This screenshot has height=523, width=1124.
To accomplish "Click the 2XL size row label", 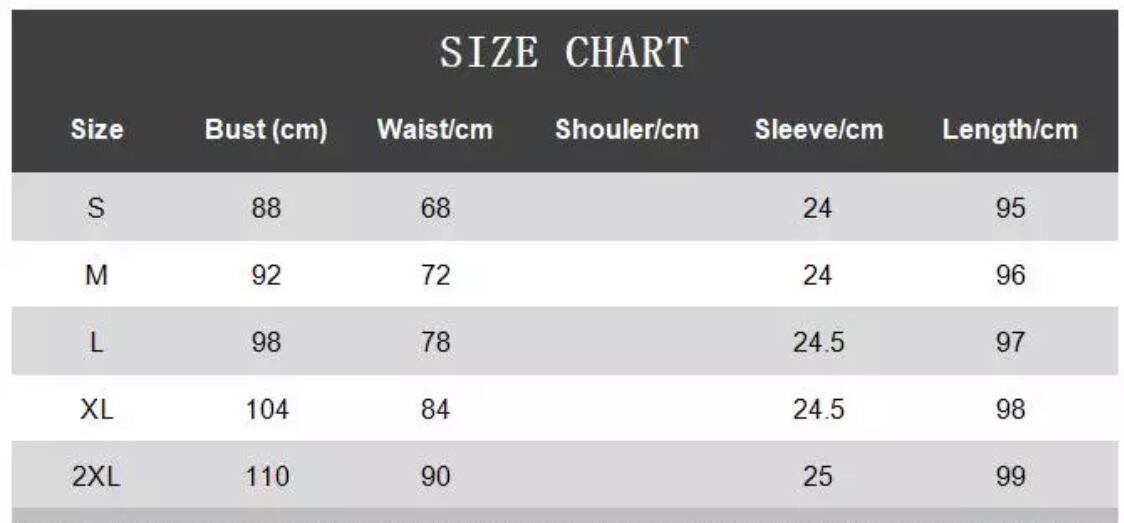I will (x=97, y=477).
